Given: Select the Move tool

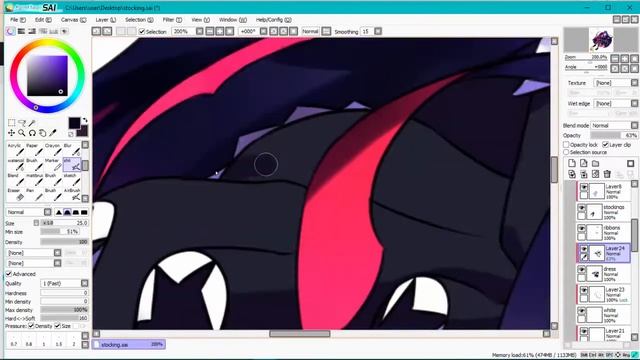Looking at the screenshot, I should tap(11, 133).
